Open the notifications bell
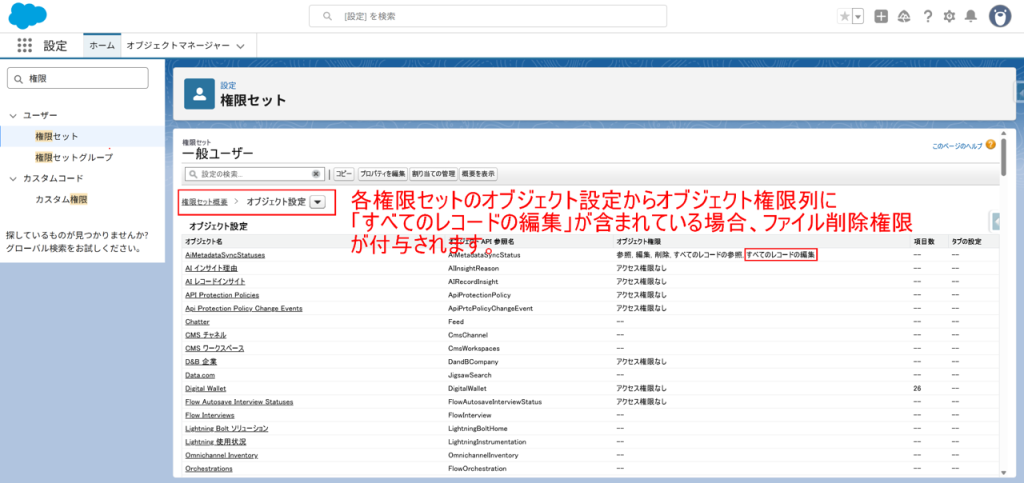This screenshot has width=1024, height=483. coord(971,17)
